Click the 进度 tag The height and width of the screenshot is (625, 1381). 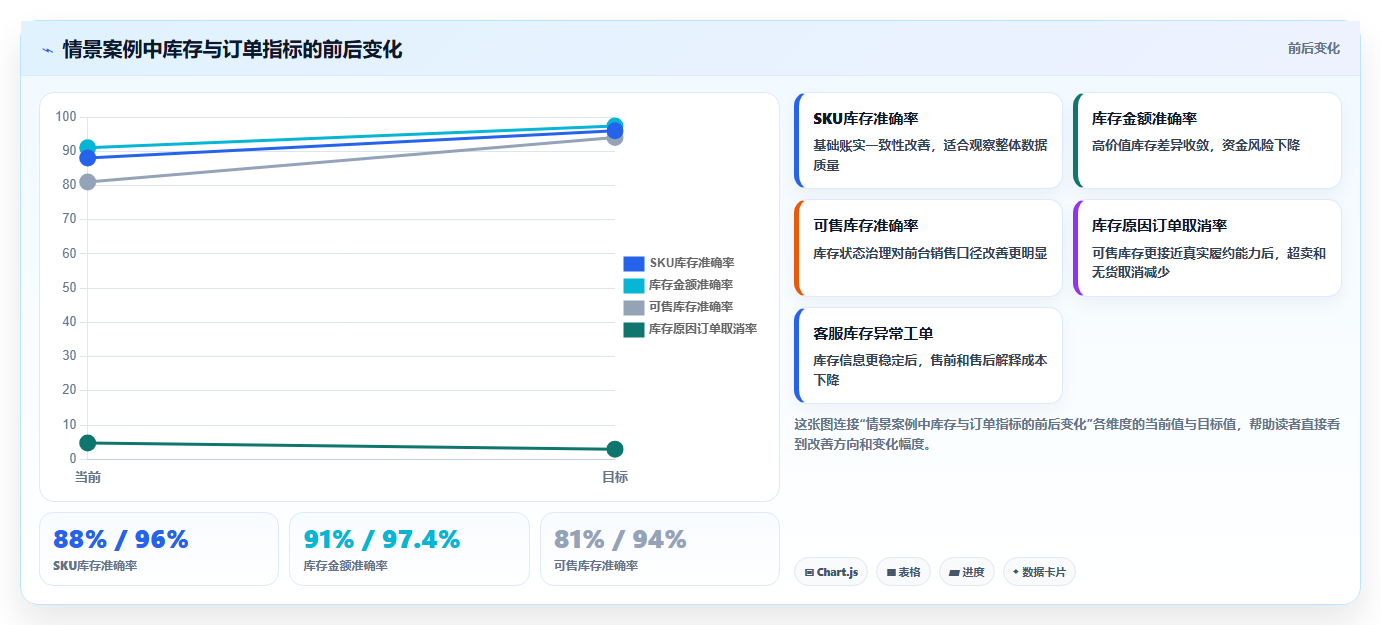click(x=967, y=572)
